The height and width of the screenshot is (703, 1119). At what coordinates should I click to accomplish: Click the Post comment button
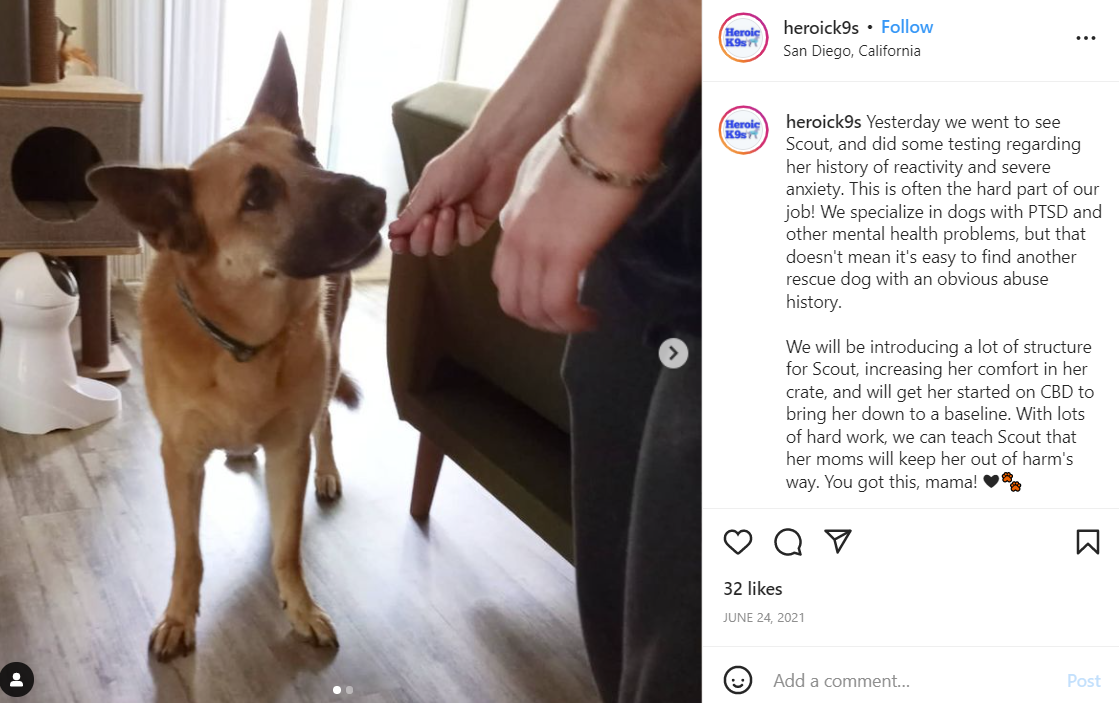1083,681
